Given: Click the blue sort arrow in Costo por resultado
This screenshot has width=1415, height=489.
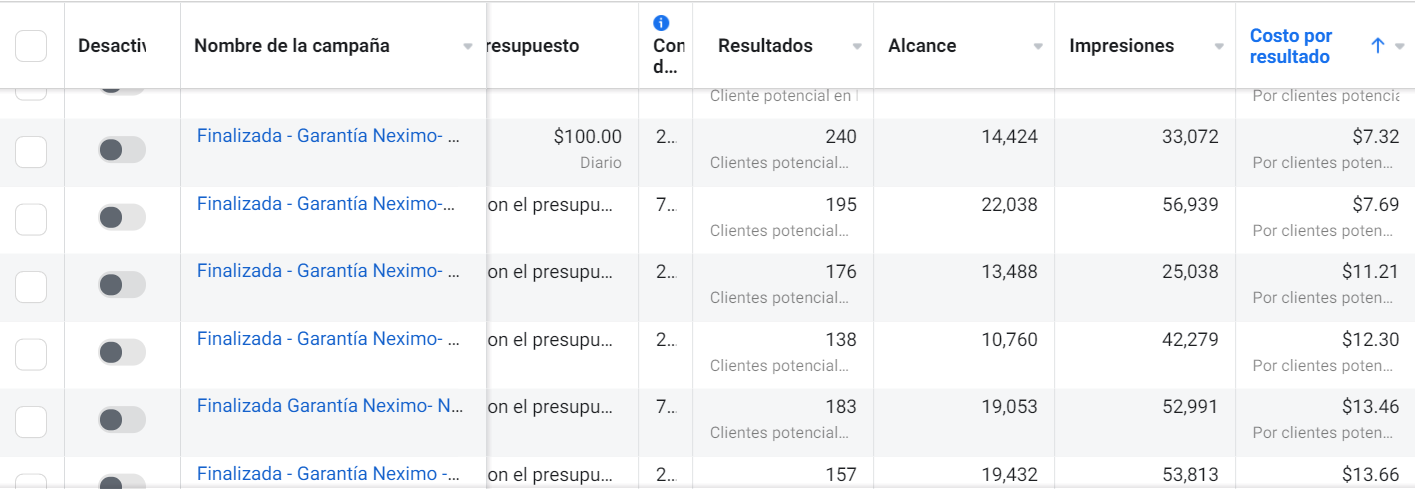Looking at the screenshot, I should 1377,46.
